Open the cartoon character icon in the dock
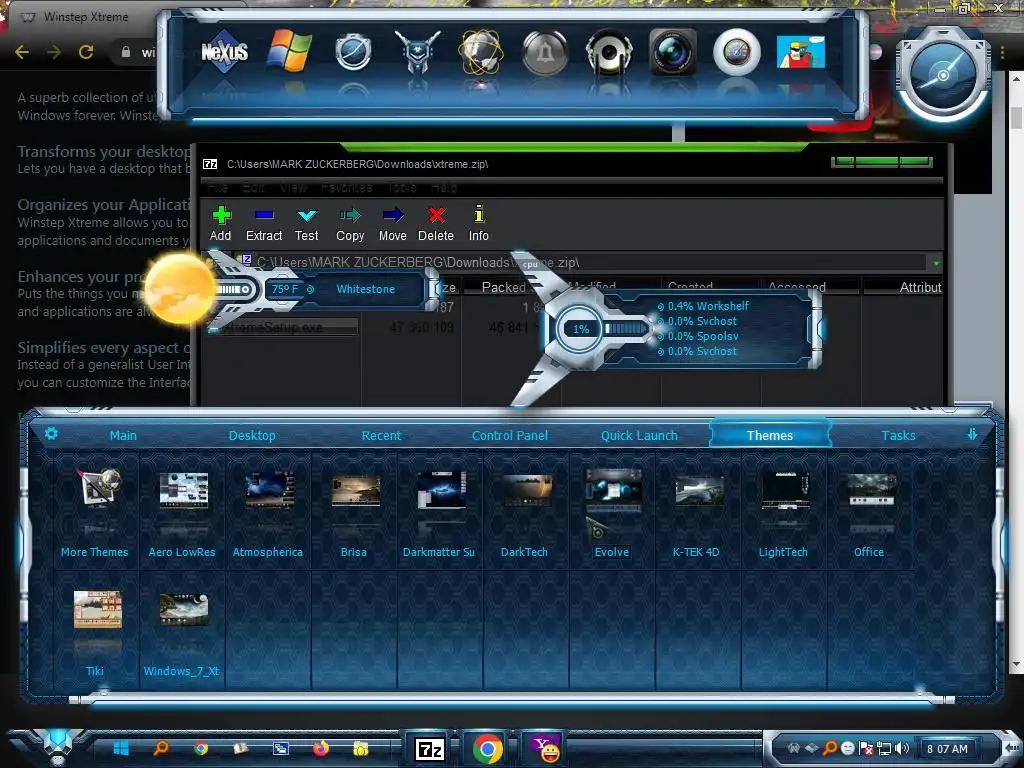 (801, 52)
